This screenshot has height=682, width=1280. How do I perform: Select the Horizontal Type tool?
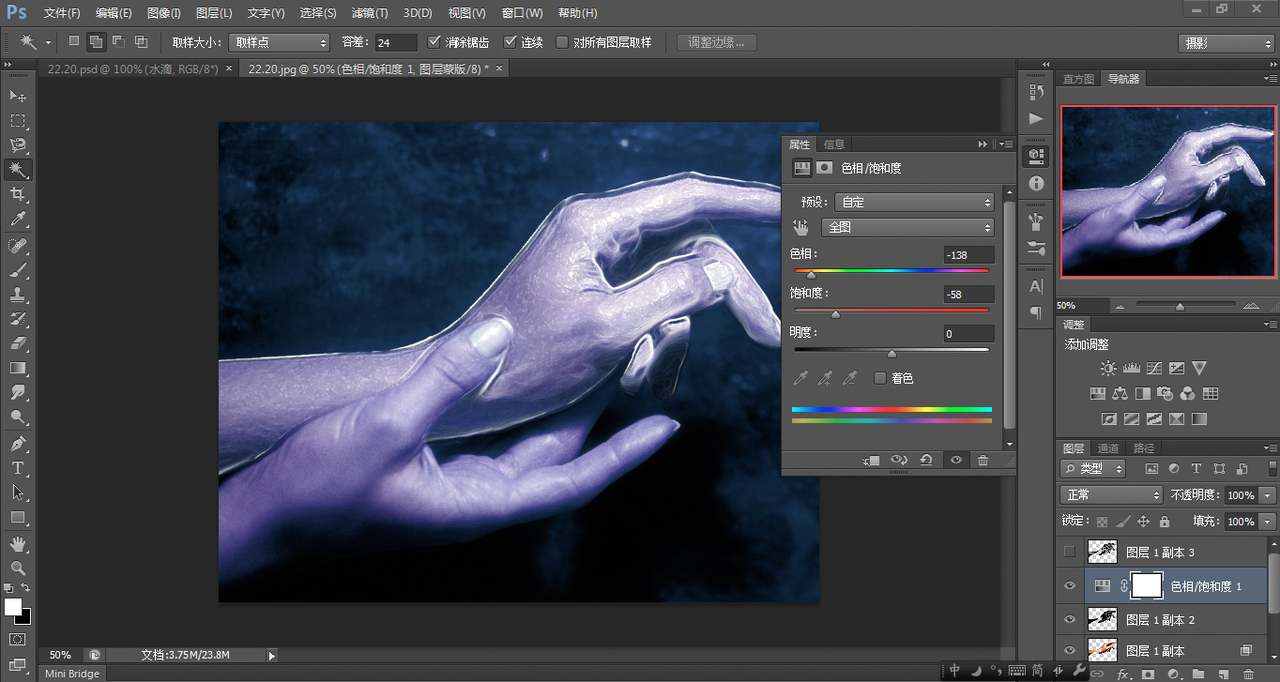(x=18, y=468)
